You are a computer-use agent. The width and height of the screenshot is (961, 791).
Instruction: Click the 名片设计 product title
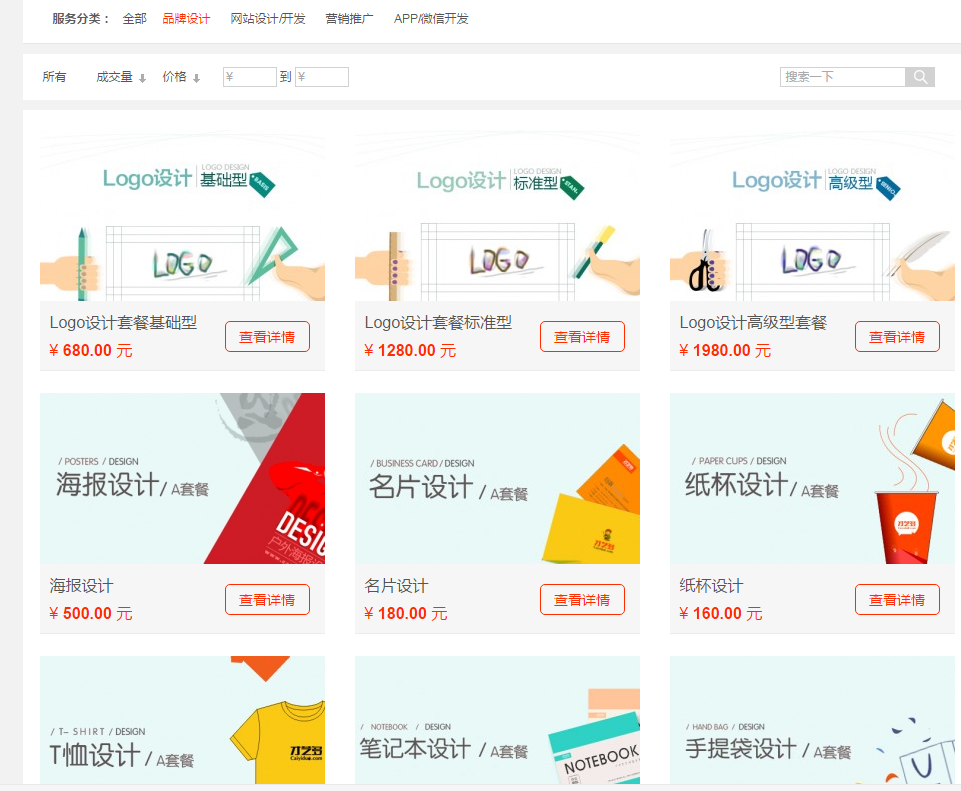(x=396, y=585)
